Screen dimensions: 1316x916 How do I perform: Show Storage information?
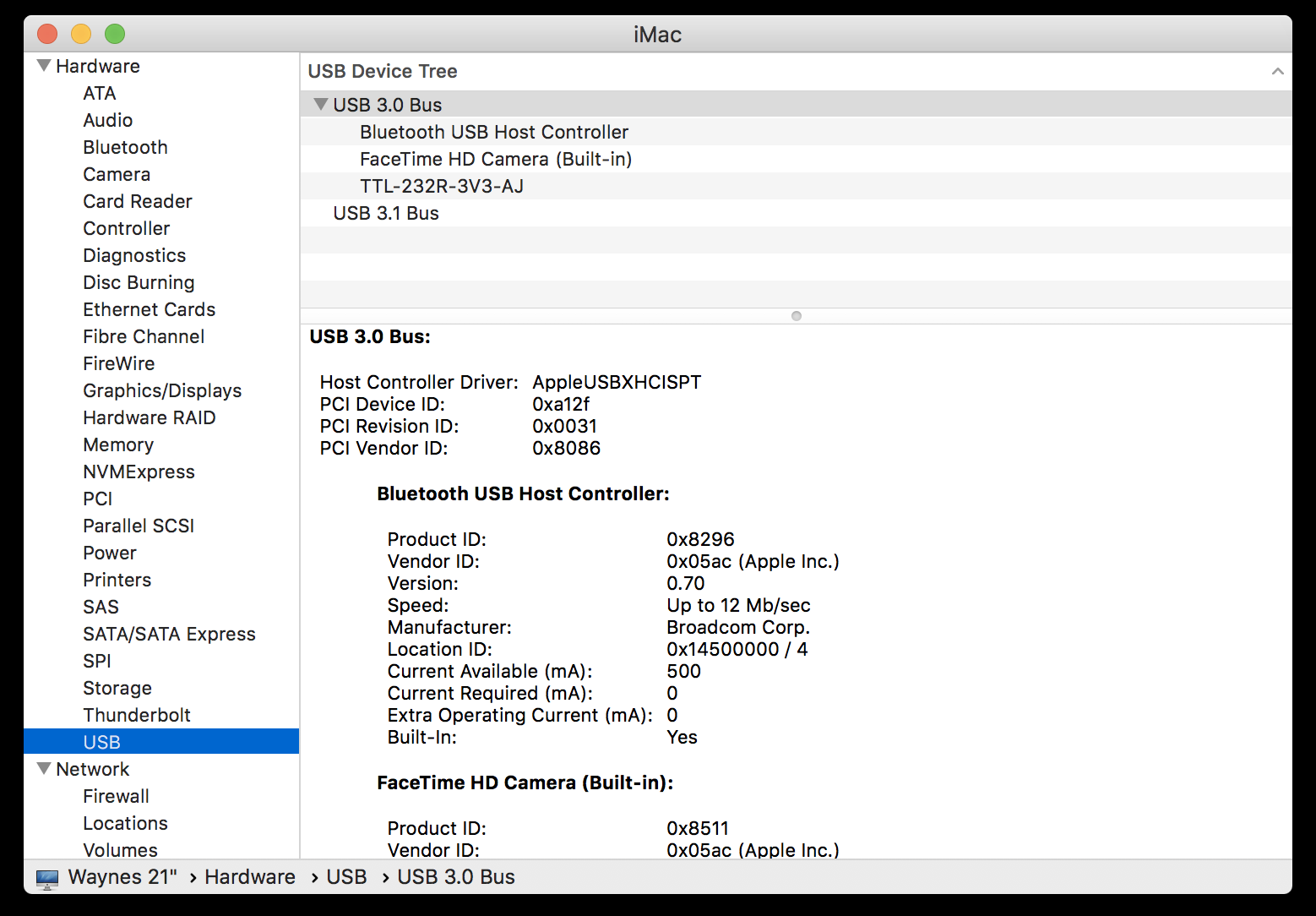[x=117, y=688]
